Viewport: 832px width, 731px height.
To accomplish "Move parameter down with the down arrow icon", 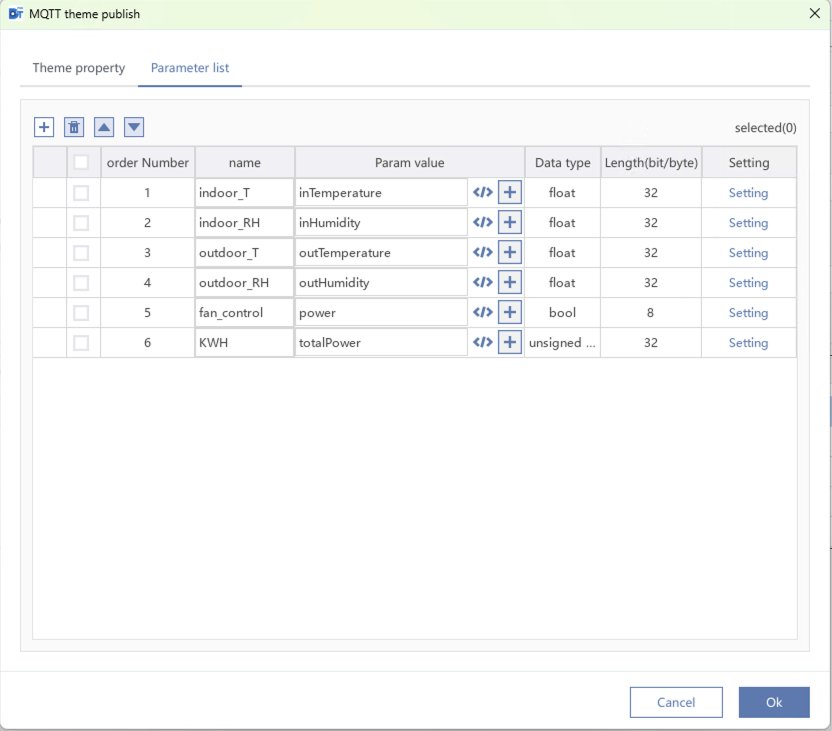I will tap(134, 127).
